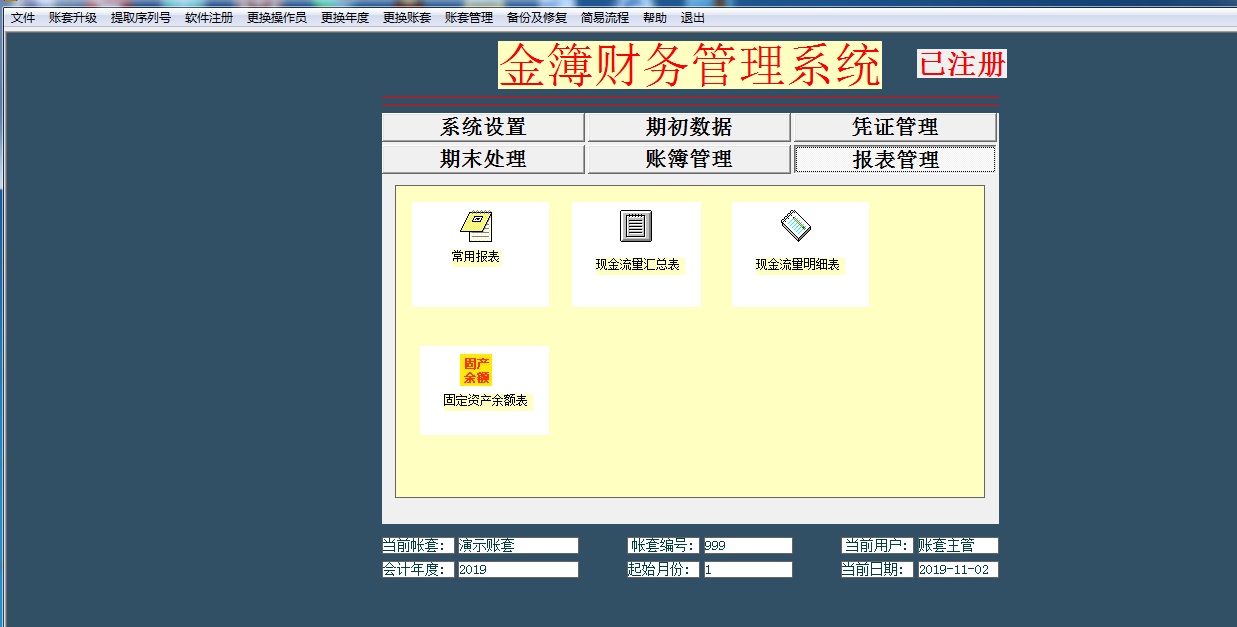Click the 会计年度 field showing 2019
Viewport: 1237px width, 627px height.
(x=517, y=570)
